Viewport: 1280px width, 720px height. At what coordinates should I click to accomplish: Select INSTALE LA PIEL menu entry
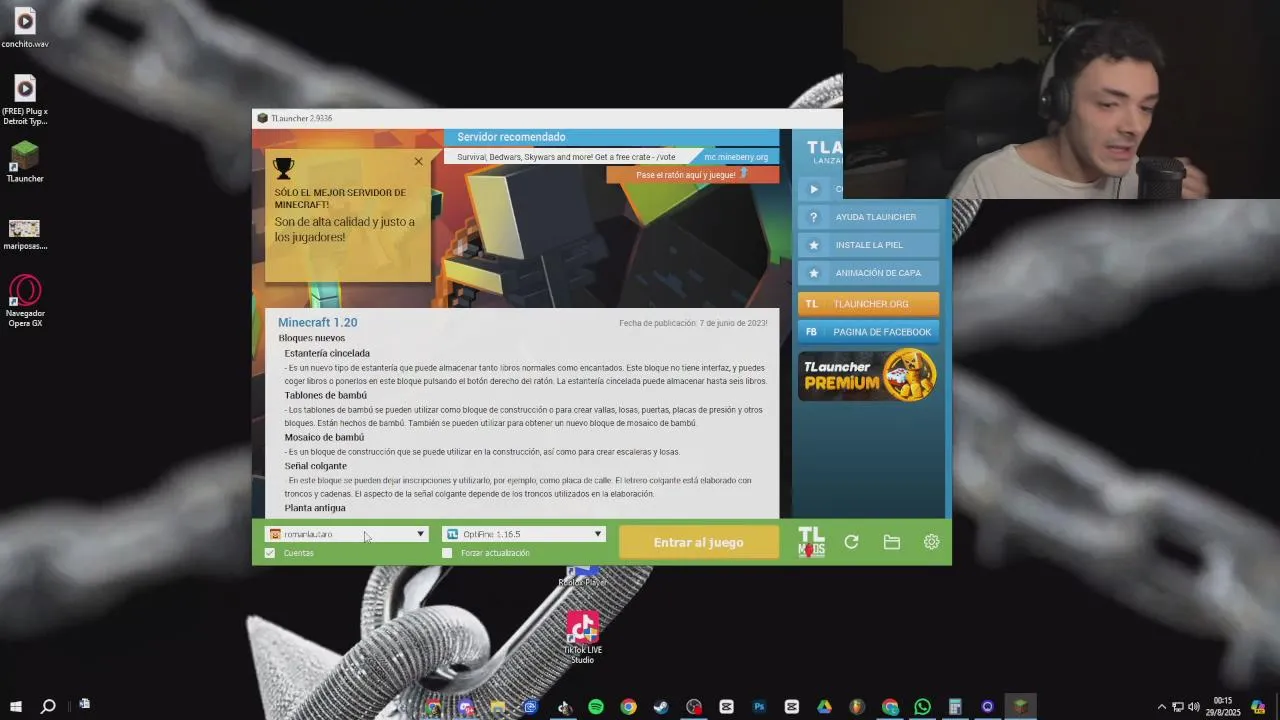pos(868,245)
